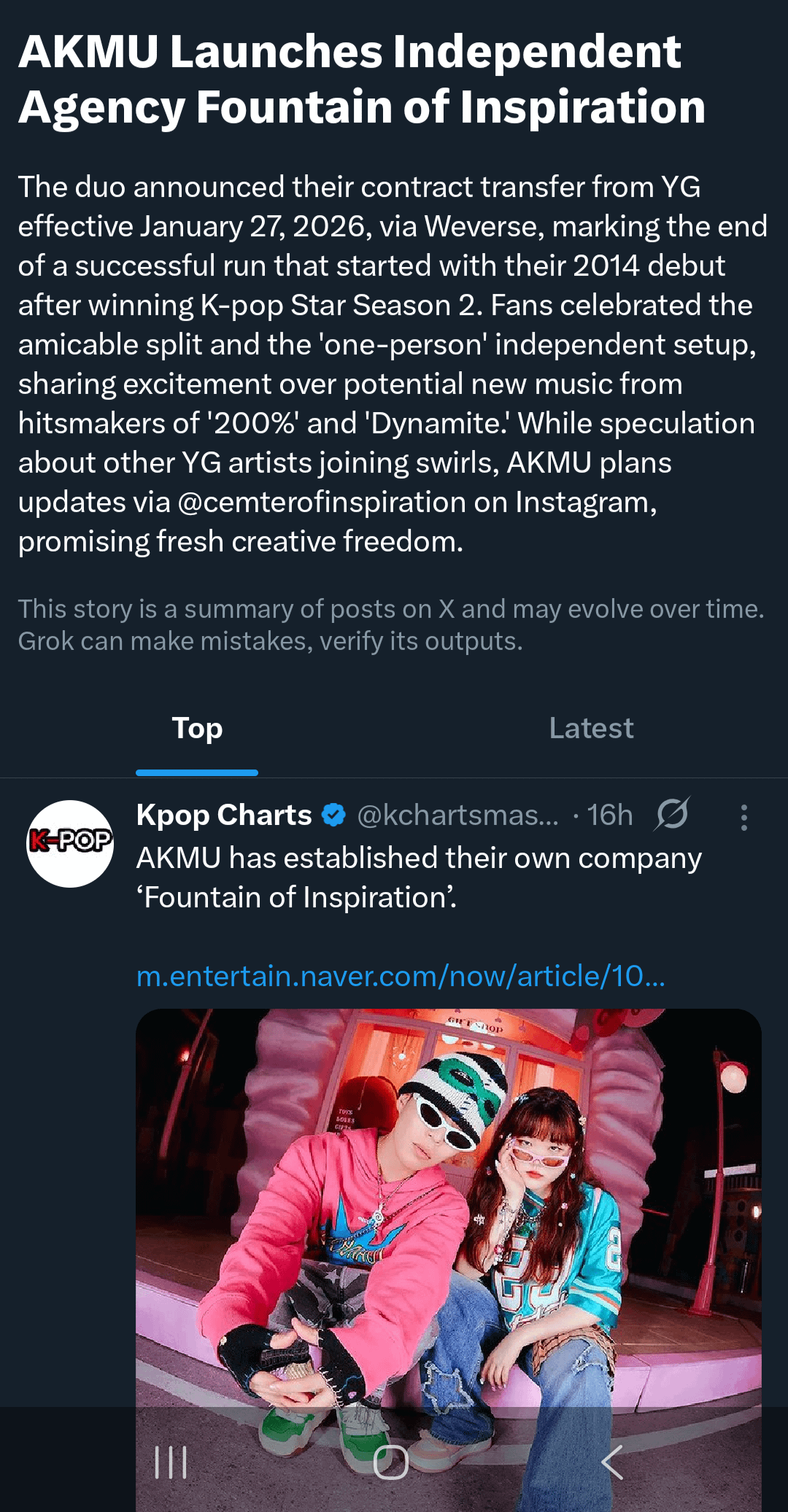Tap the AKMU Launches Independent Agency headline
The width and height of the screenshot is (788, 1512).
[x=362, y=80]
